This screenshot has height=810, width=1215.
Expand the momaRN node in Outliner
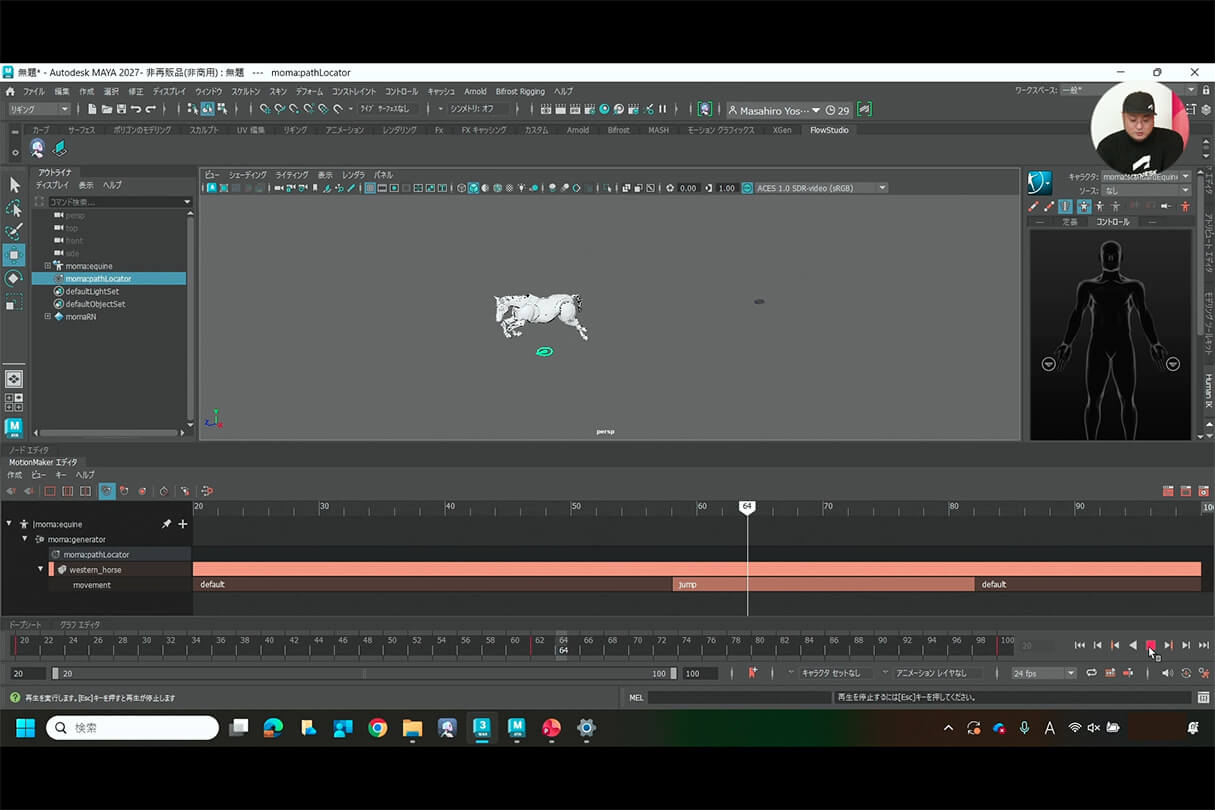(x=47, y=316)
